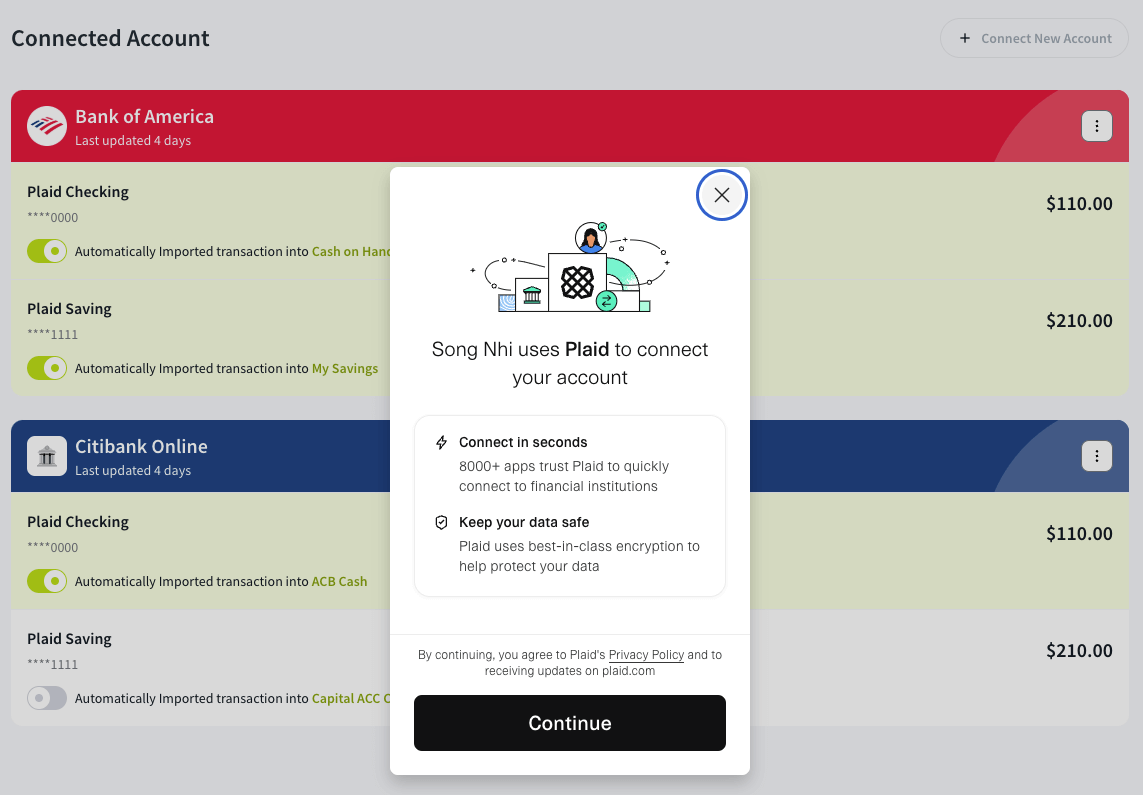
Task: Click 'Connect in seconds' heading in dialog
Action: point(523,442)
